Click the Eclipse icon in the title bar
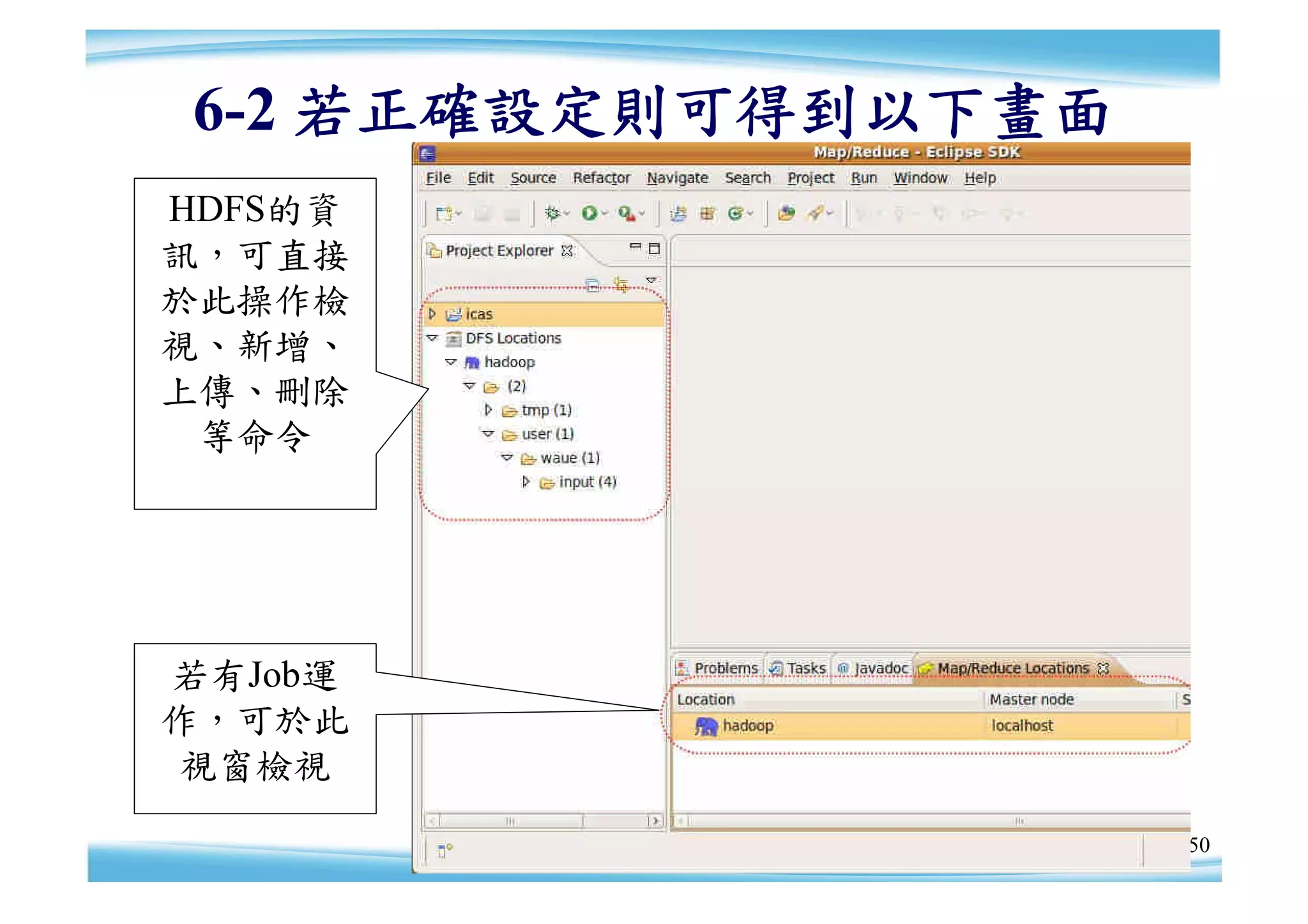The width and height of the screenshot is (1308, 924). coord(427,153)
